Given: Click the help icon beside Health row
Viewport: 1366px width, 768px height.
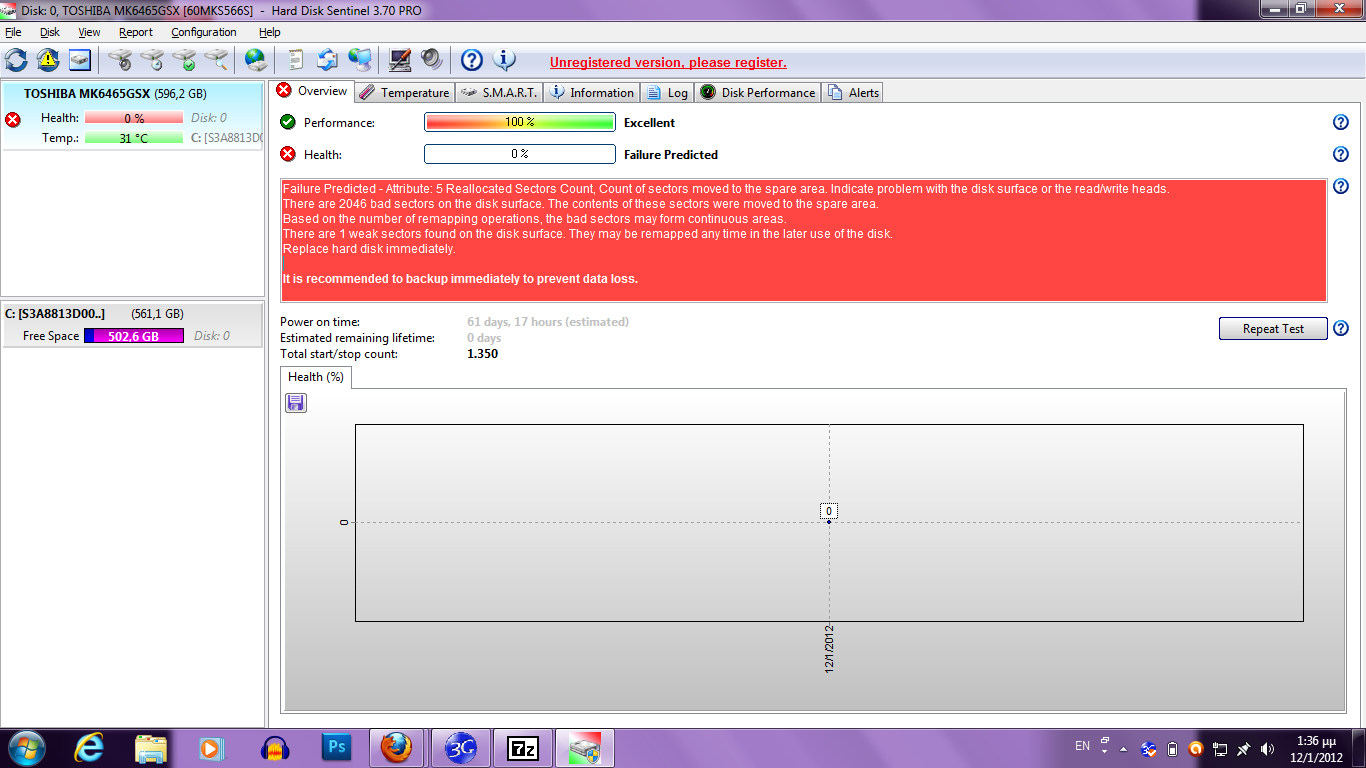Looking at the screenshot, I should [x=1341, y=154].
